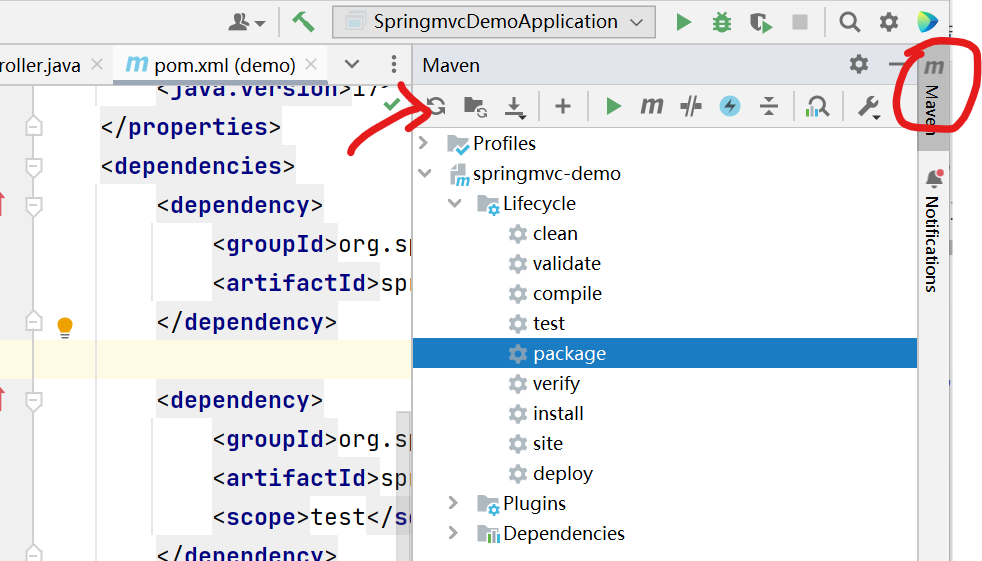Fold the </properties> block in gutter
Image resolution: width=982 pixels, height=561 pixels.
34,126
